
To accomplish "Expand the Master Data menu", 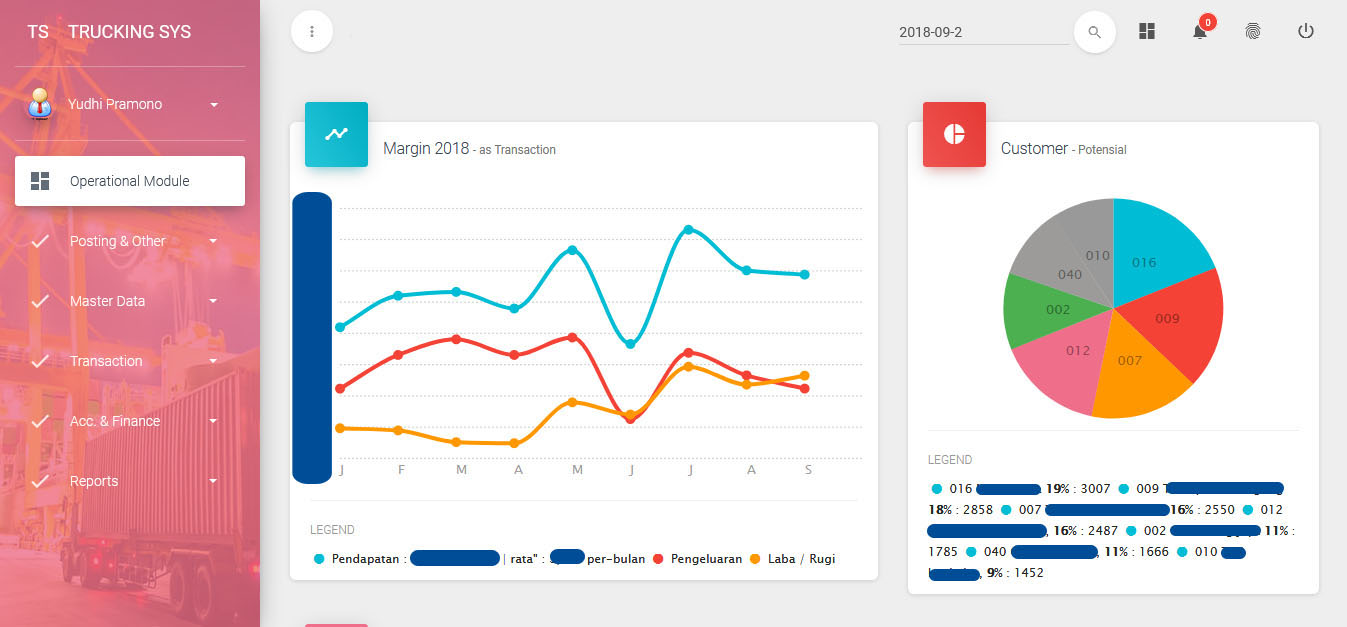I will (x=213, y=301).
